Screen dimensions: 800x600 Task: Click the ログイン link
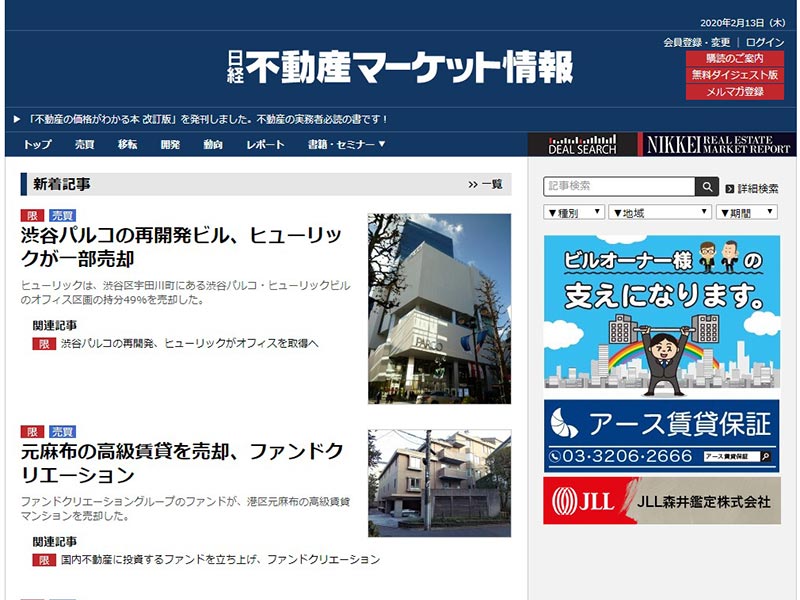click(x=765, y=42)
